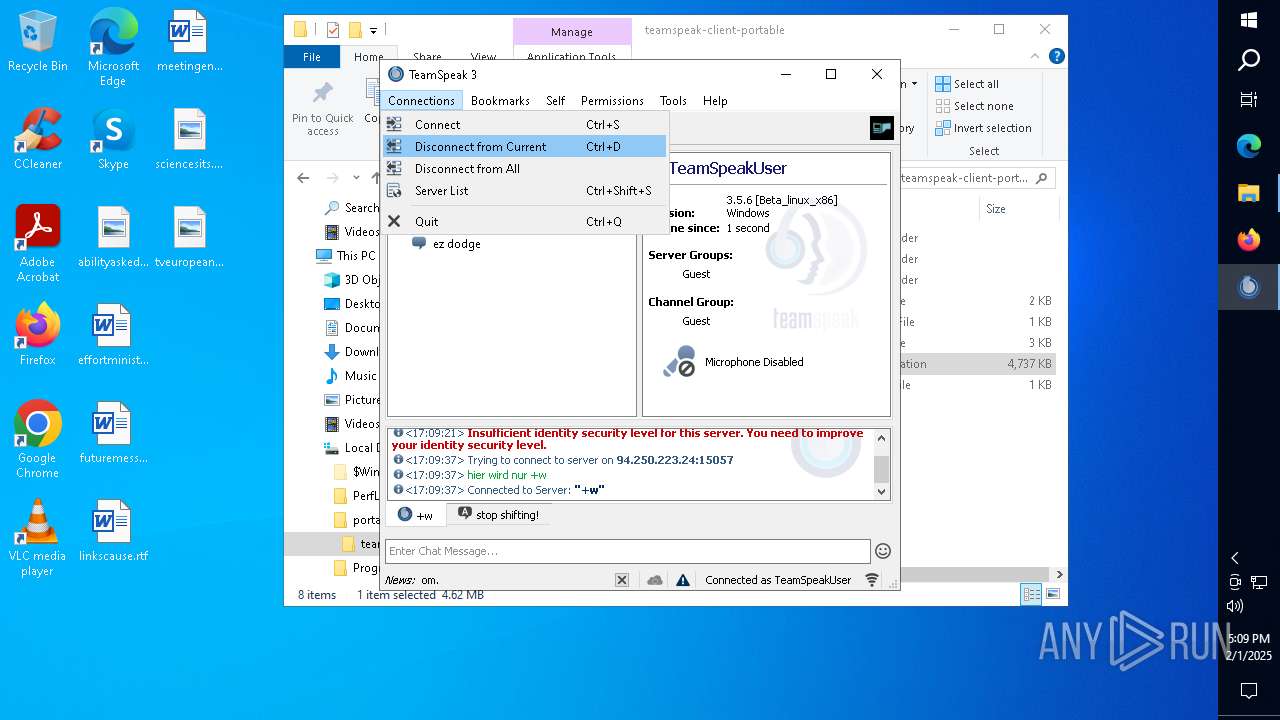
Task: Go back in Explorer navigation
Action: pos(304,178)
